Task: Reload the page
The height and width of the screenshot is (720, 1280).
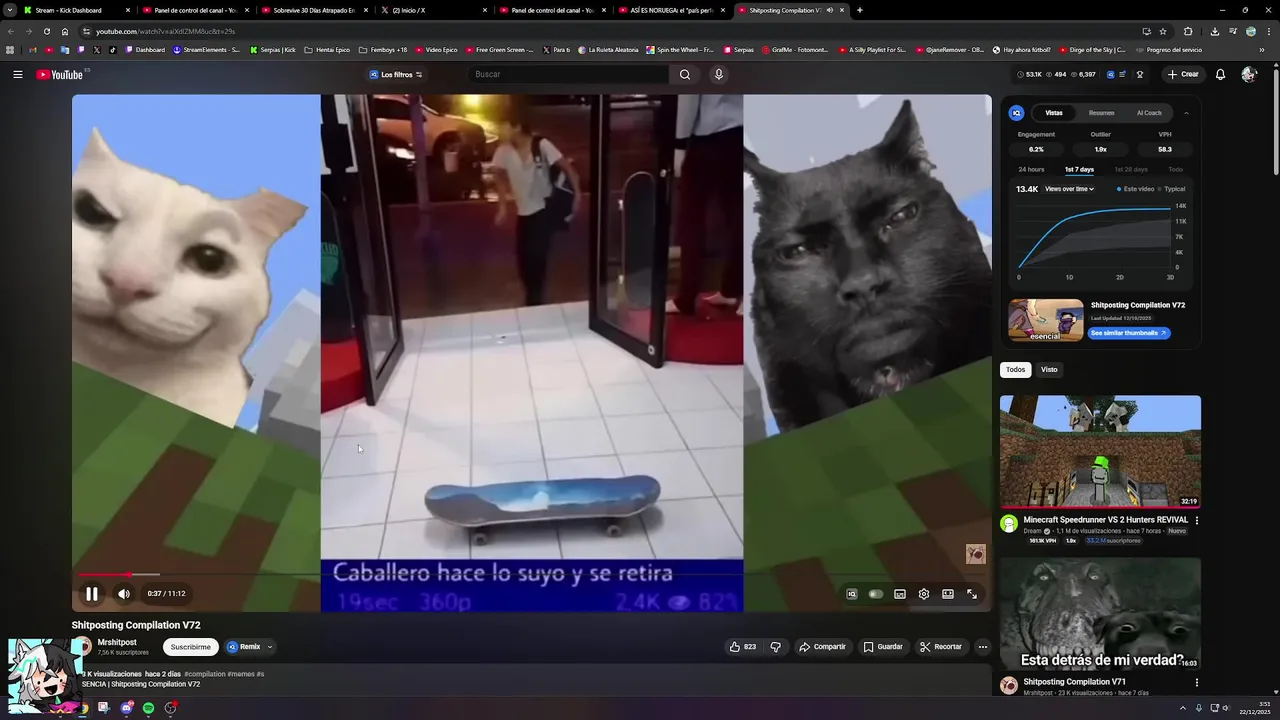Action: click(x=46, y=31)
